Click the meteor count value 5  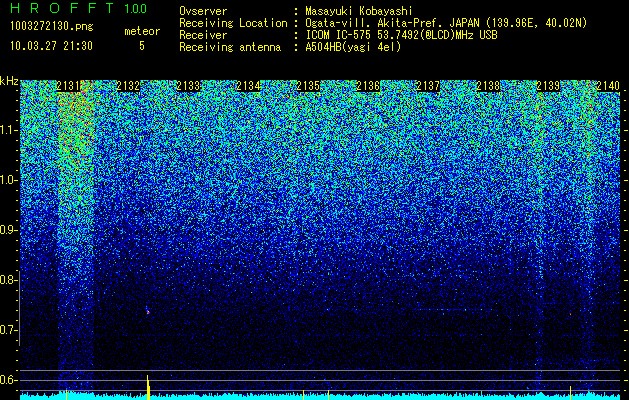142,46
